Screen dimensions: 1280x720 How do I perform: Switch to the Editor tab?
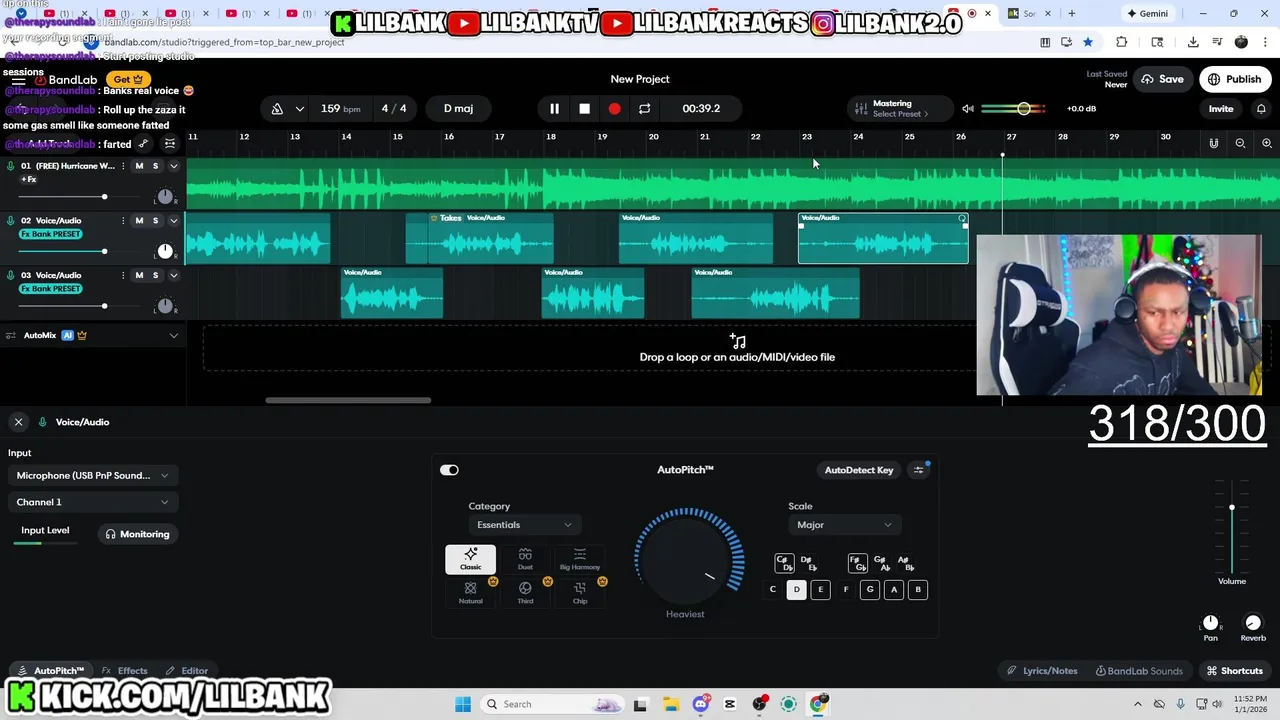point(187,671)
